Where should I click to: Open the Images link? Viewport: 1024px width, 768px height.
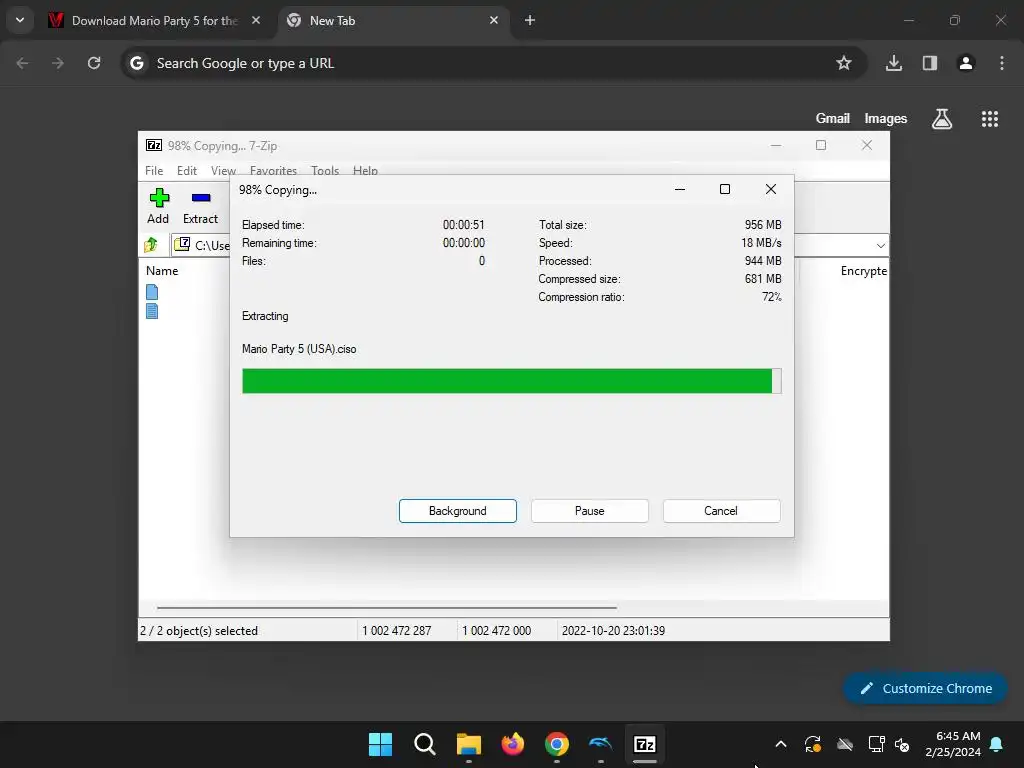886,118
